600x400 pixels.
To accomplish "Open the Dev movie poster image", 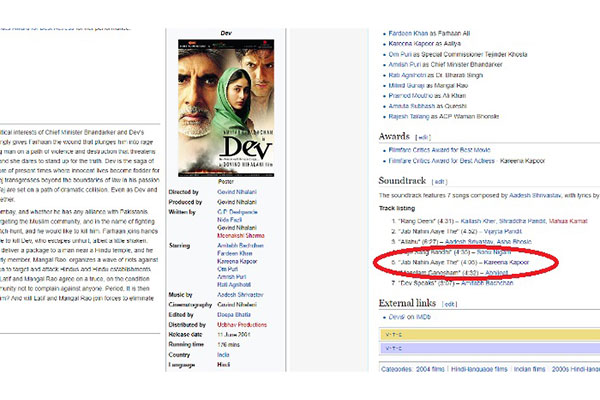I will pos(226,108).
